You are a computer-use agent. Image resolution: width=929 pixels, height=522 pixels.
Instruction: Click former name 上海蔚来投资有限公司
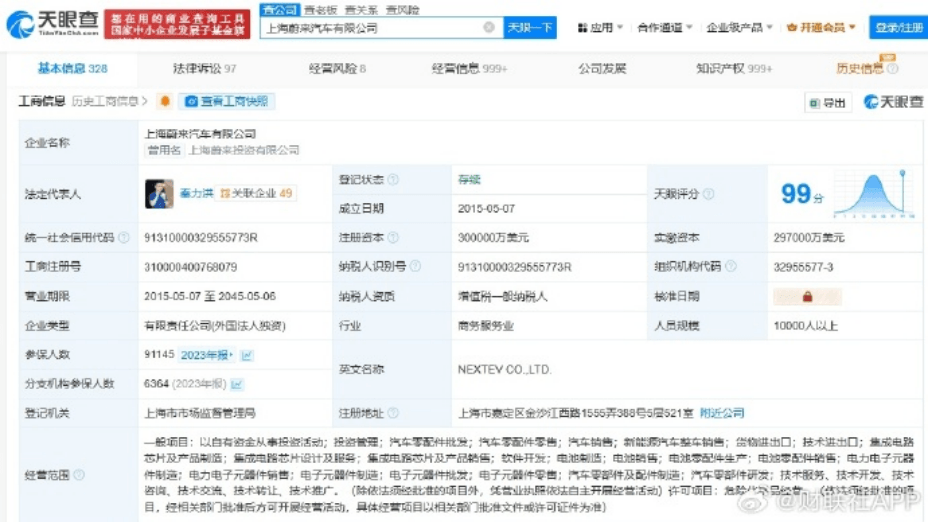pyautogui.click(x=244, y=150)
